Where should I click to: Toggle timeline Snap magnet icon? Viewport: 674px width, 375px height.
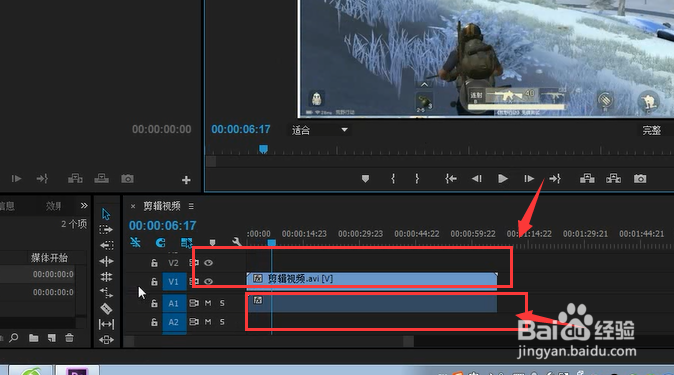pos(160,243)
